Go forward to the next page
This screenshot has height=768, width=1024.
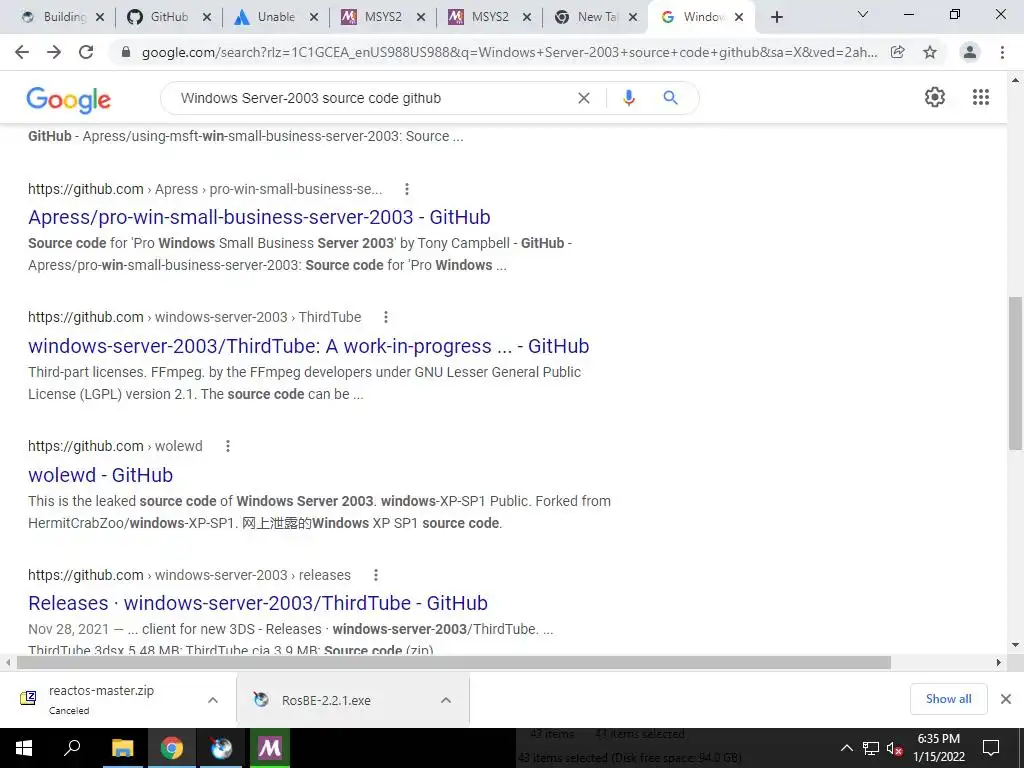coord(54,52)
